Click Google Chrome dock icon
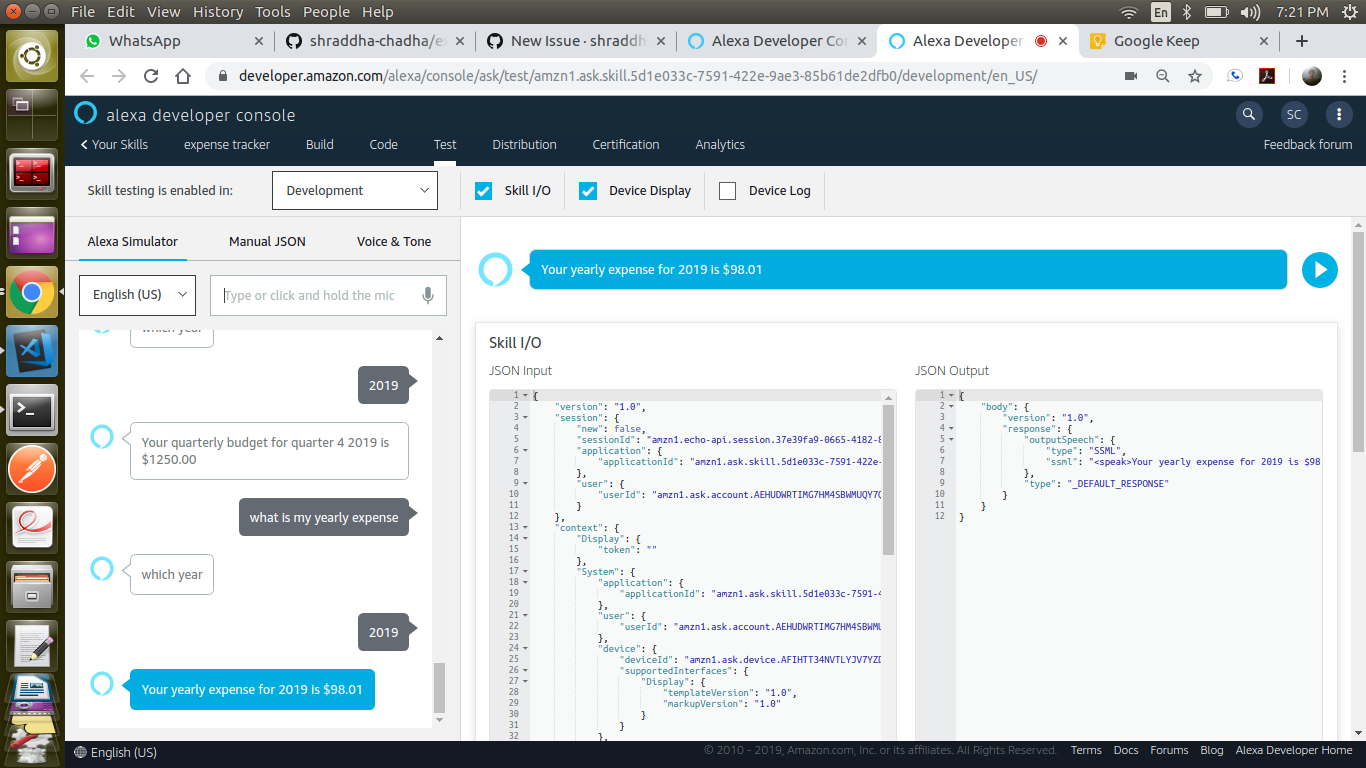Viewport: 1366px width, 768px height. click(x=32, y=294)
